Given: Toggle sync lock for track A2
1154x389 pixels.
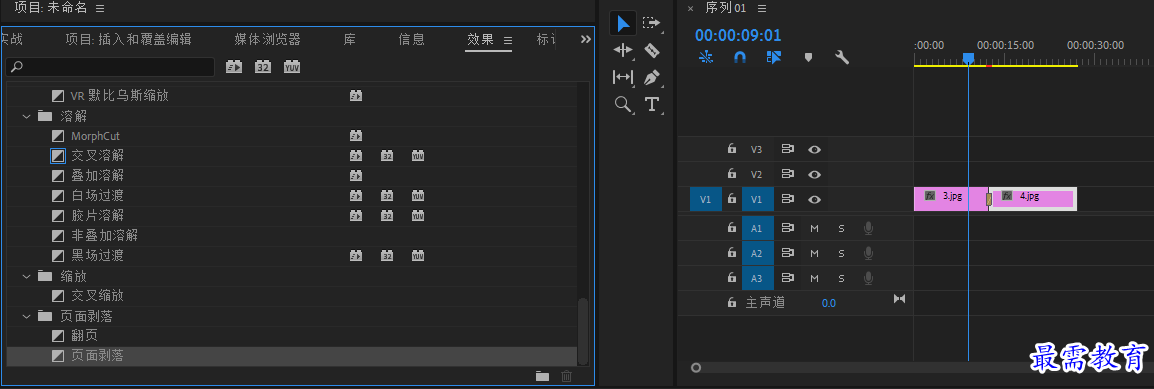Looking at the screenshot, I should pyautogui.click(x=787, y=253).
